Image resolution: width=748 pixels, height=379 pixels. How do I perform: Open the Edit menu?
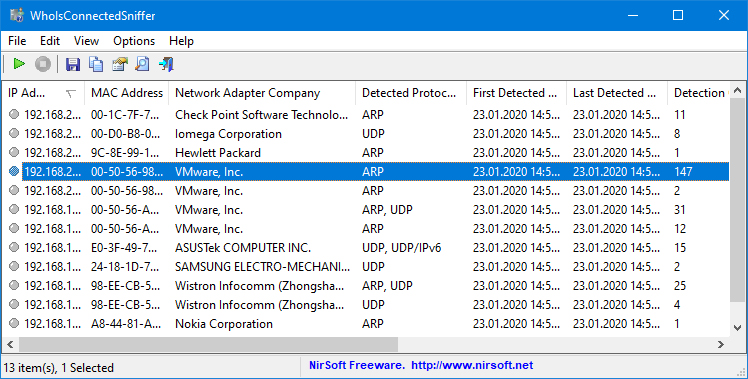pyautogui.click(x=50, y=41)
